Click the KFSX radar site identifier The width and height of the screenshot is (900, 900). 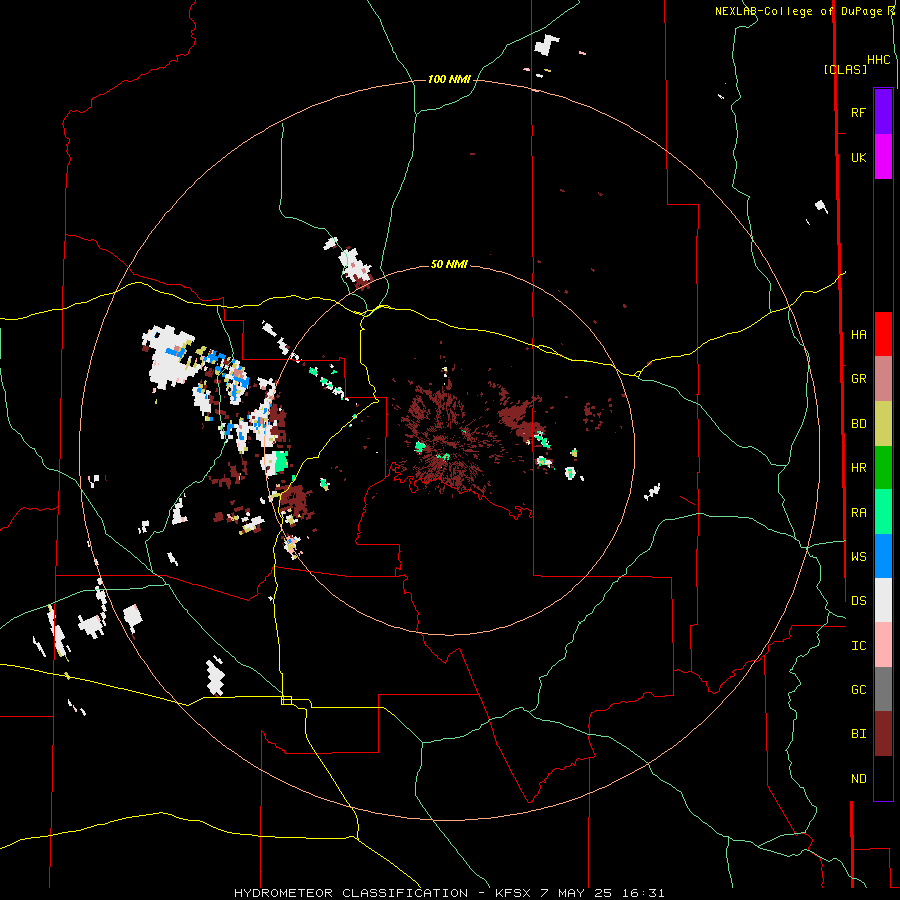coord(513,893)
